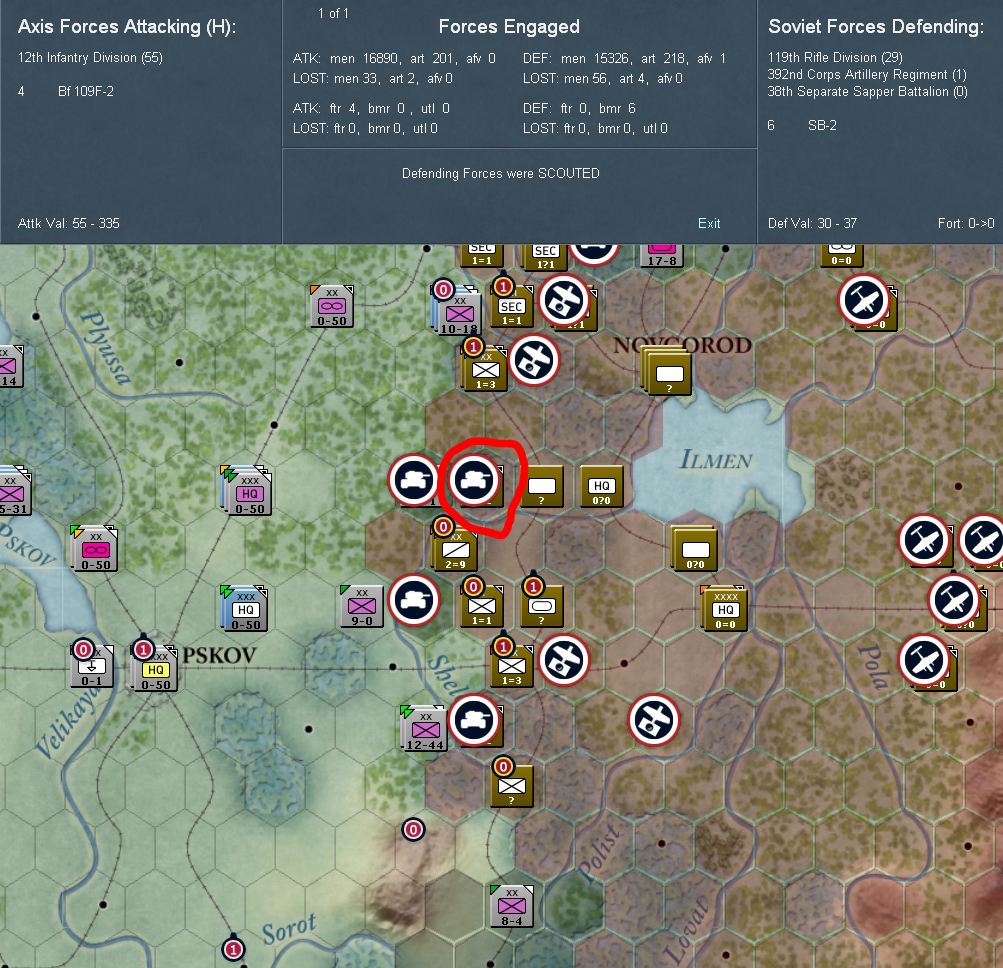Click the red 1 marker near Sorot river
Screen dimensions: 1003x968
tap(233, 949)
